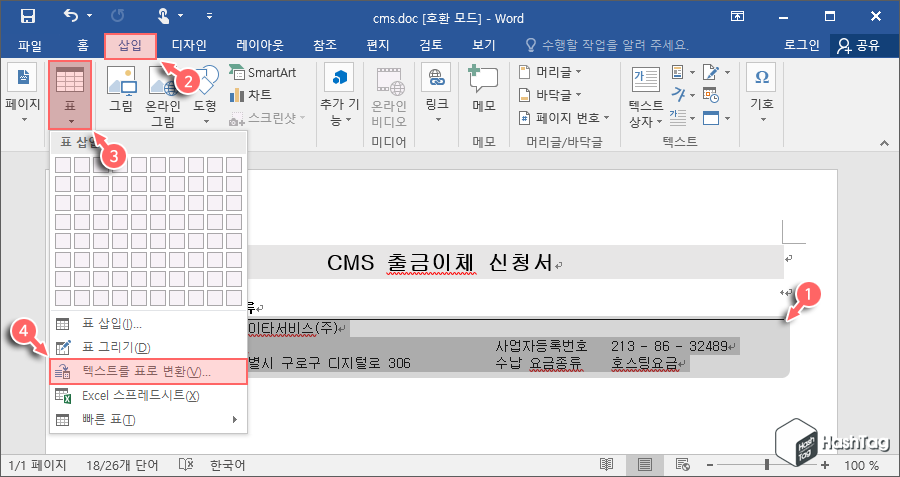Open the 파일 tab
900x477 pixels.
(29, 45)
